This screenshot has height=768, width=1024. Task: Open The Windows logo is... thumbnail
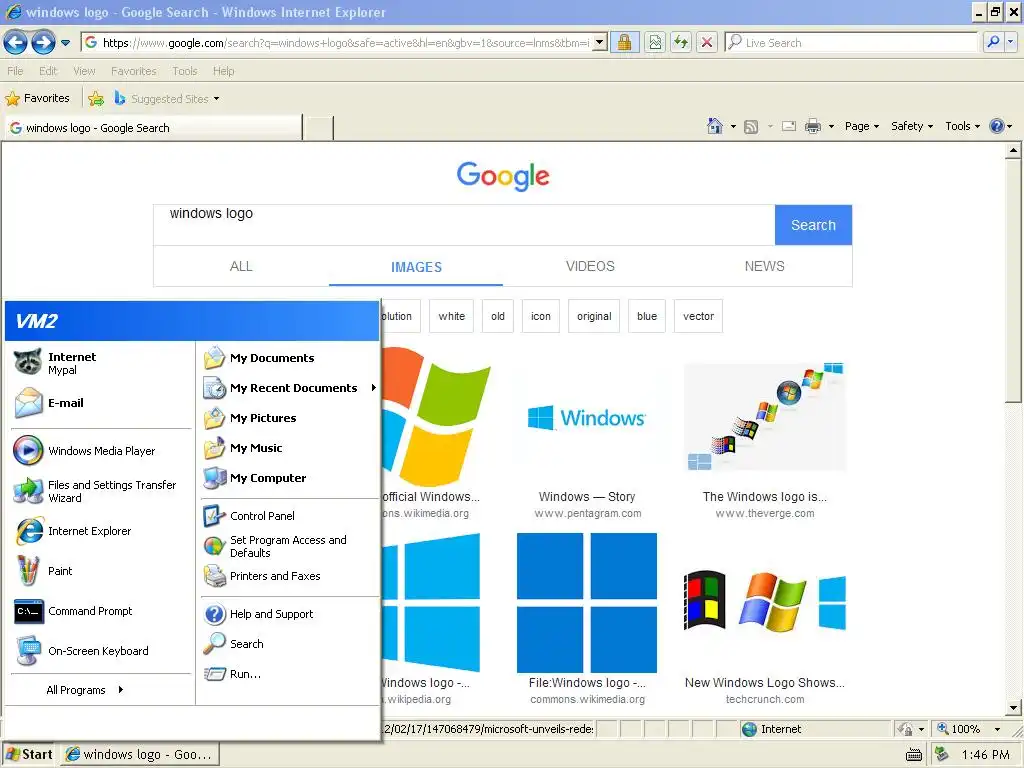pos(765,418)
